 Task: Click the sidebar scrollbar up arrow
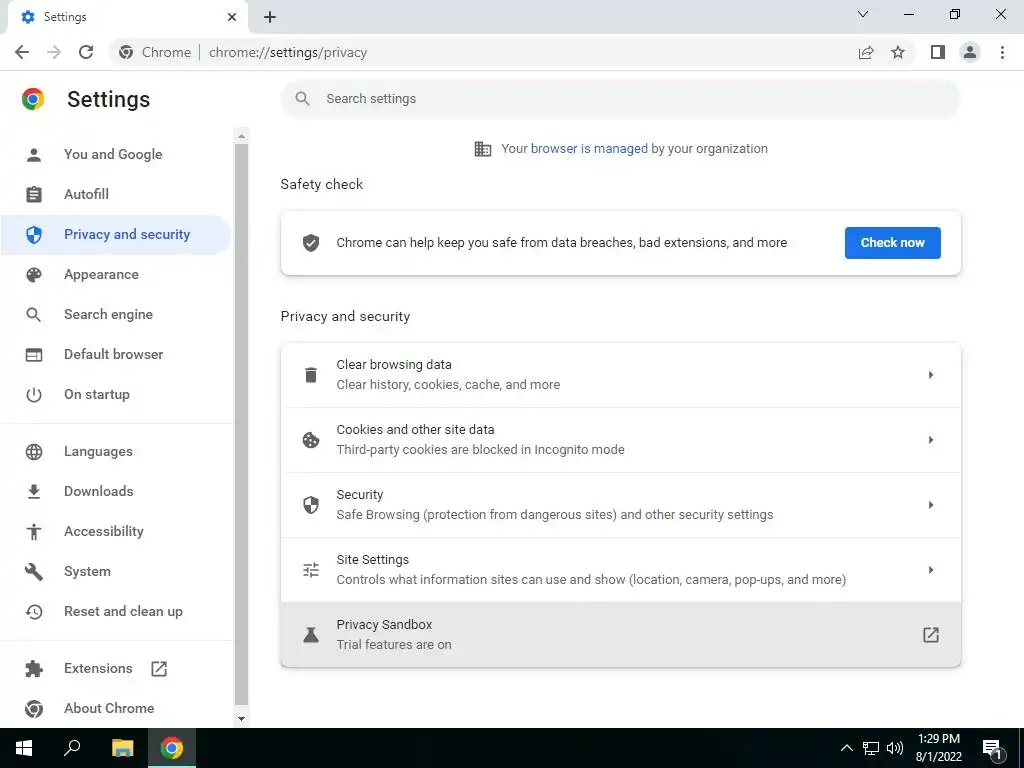[242, 136]
